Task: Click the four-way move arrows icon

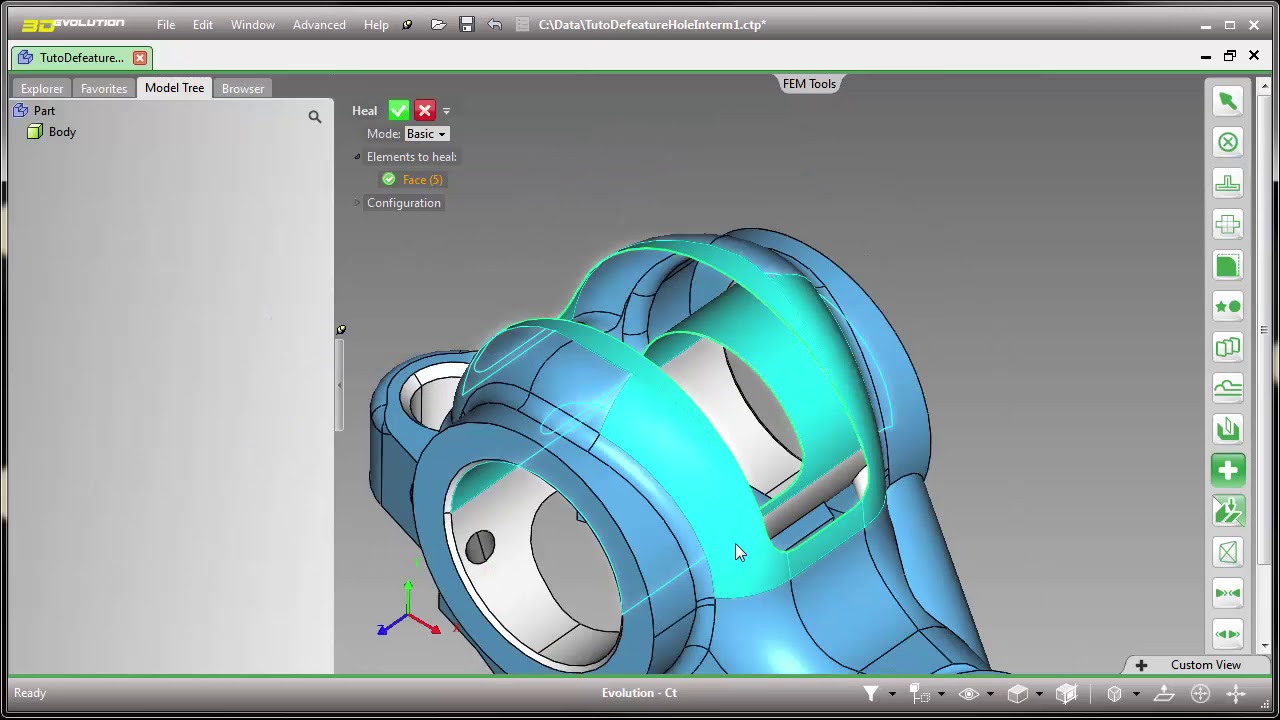Action: pyautogui.click(x=1236, y=693)
